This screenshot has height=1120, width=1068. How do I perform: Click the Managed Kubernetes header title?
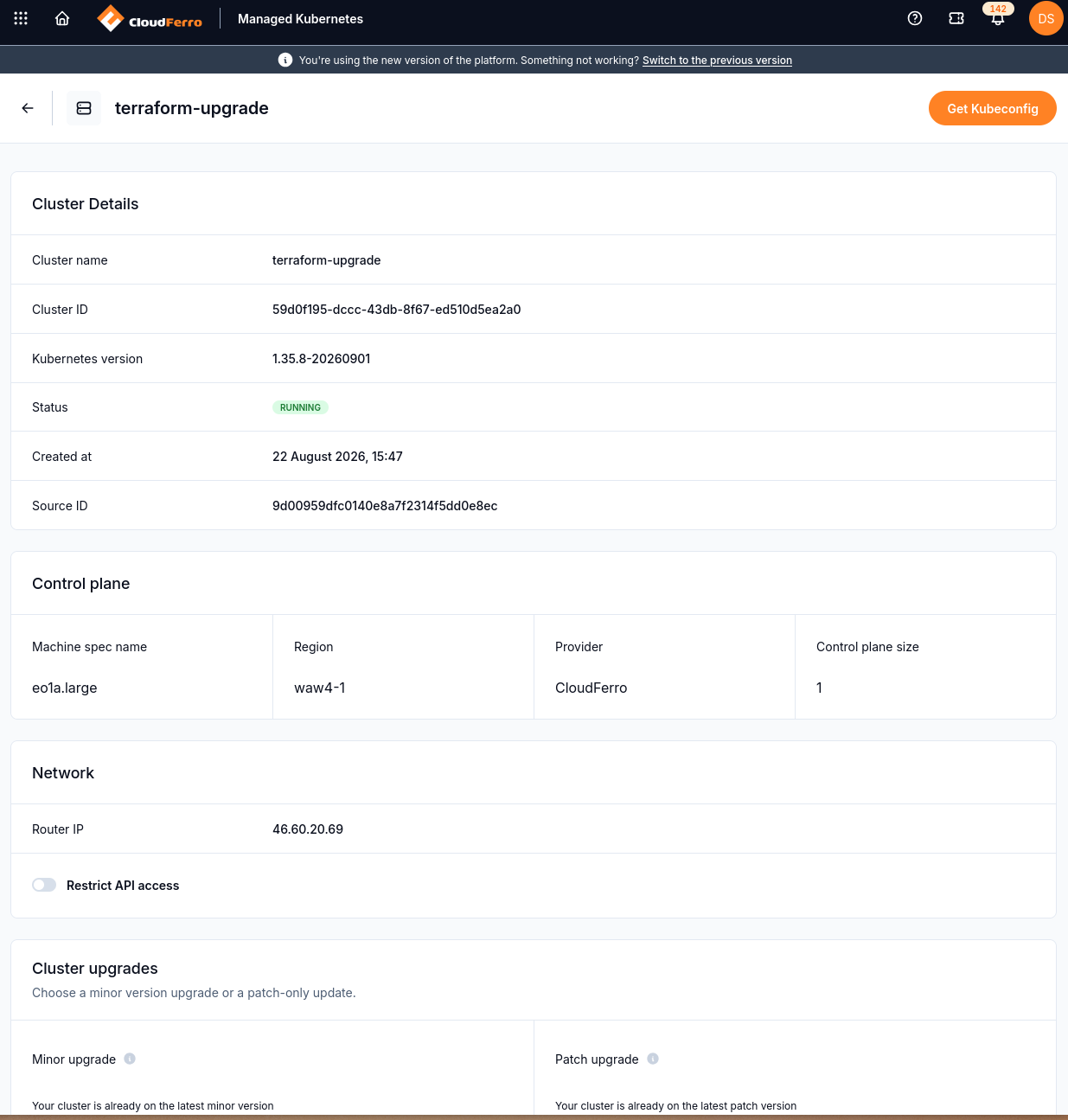pyautogui.click(x=300, y=19)
